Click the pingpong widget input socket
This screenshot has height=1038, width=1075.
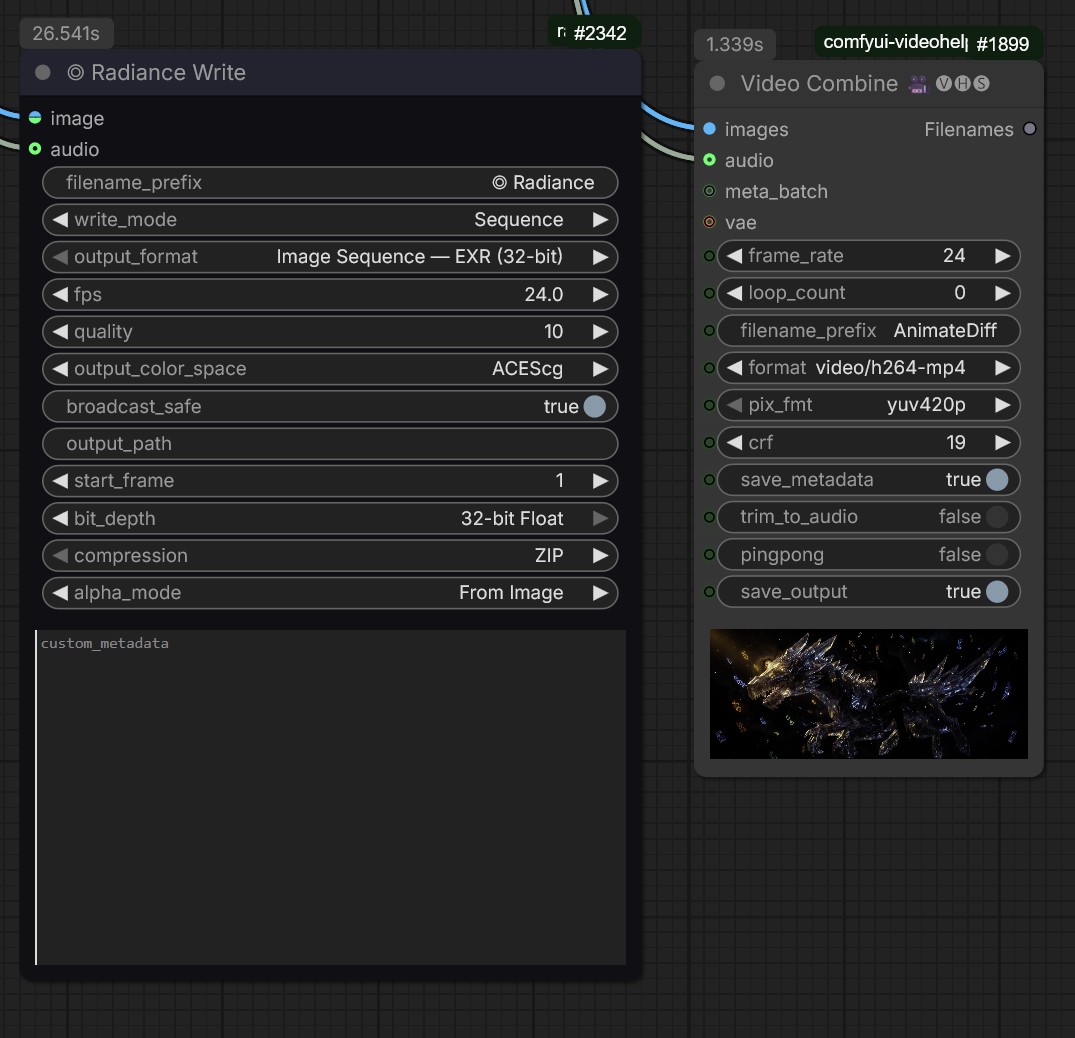710,554
